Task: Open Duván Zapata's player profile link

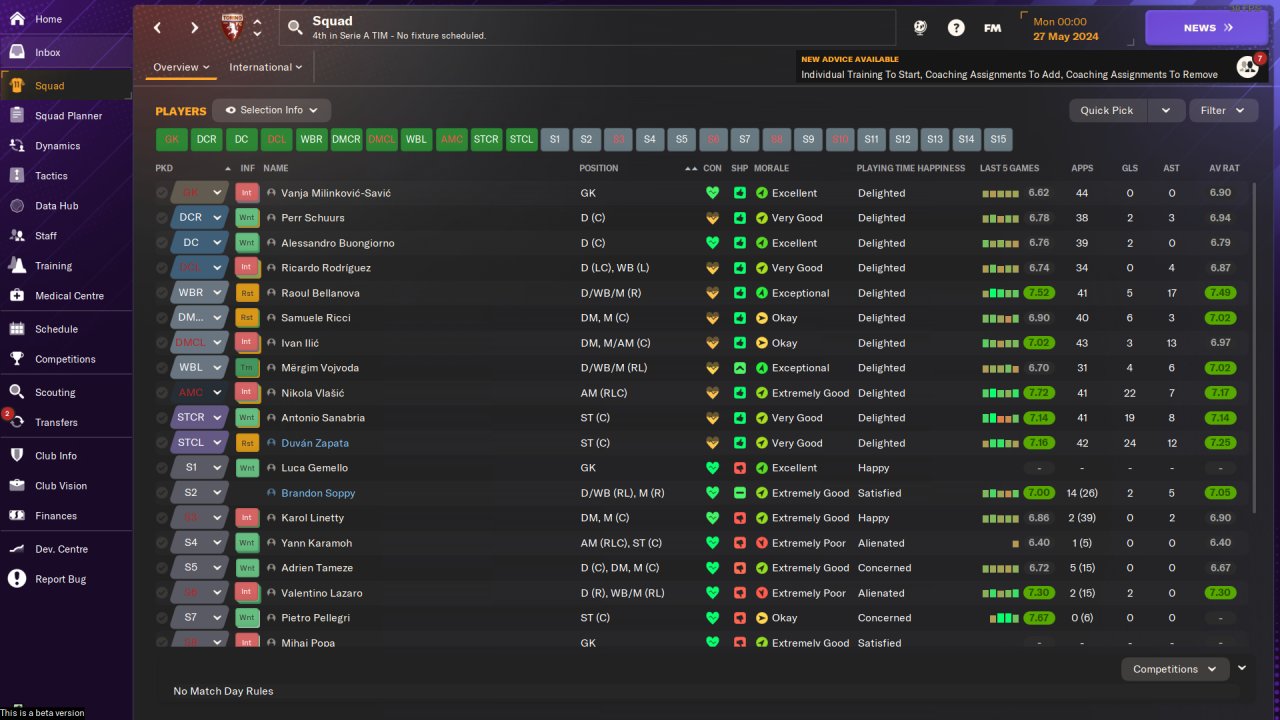Action: pyautogui.click(x=315, y=443)
